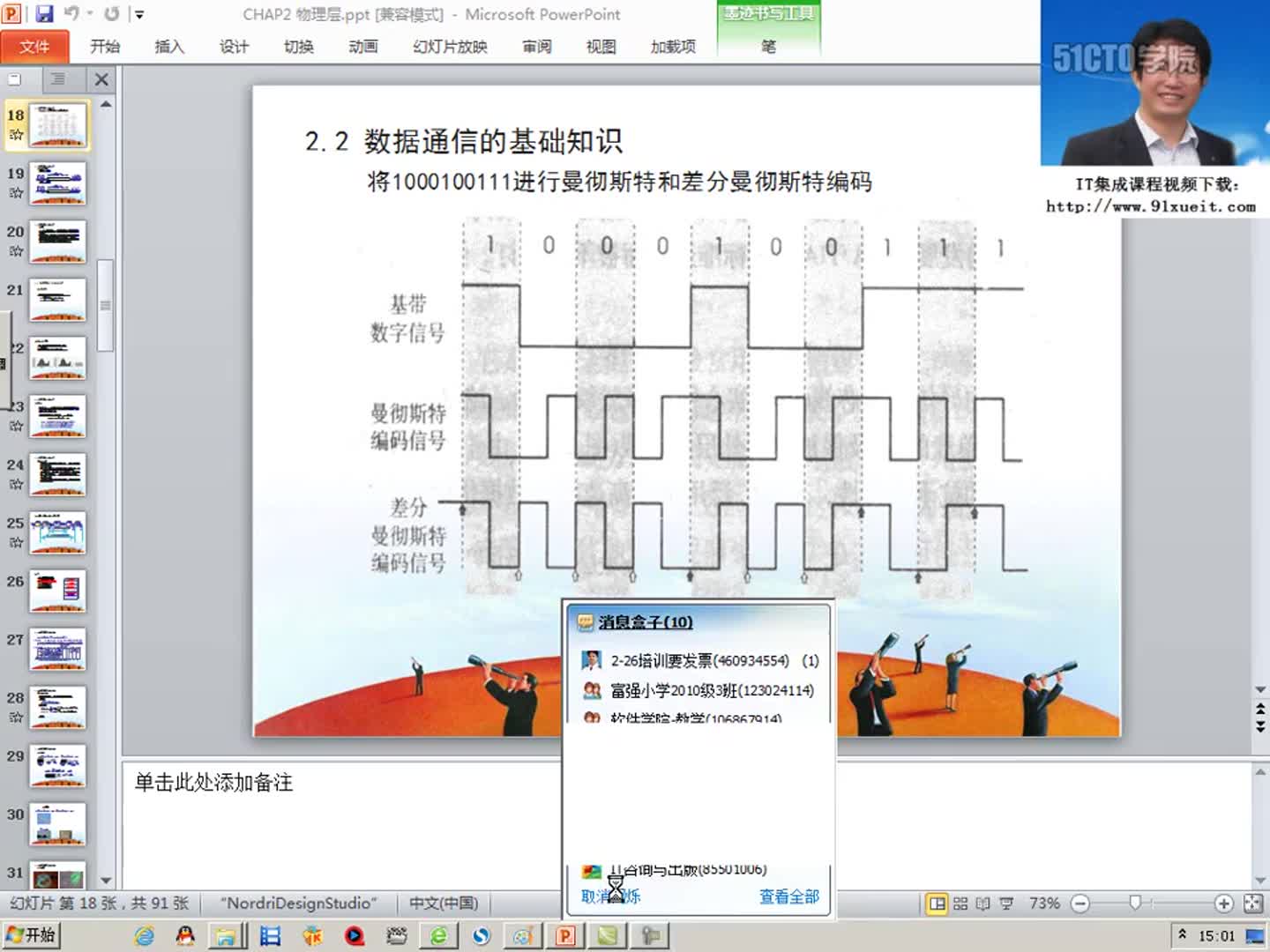Select slide 20 thumbnail
Screen dimensions: 1270x952
click(x=58, y=241)
